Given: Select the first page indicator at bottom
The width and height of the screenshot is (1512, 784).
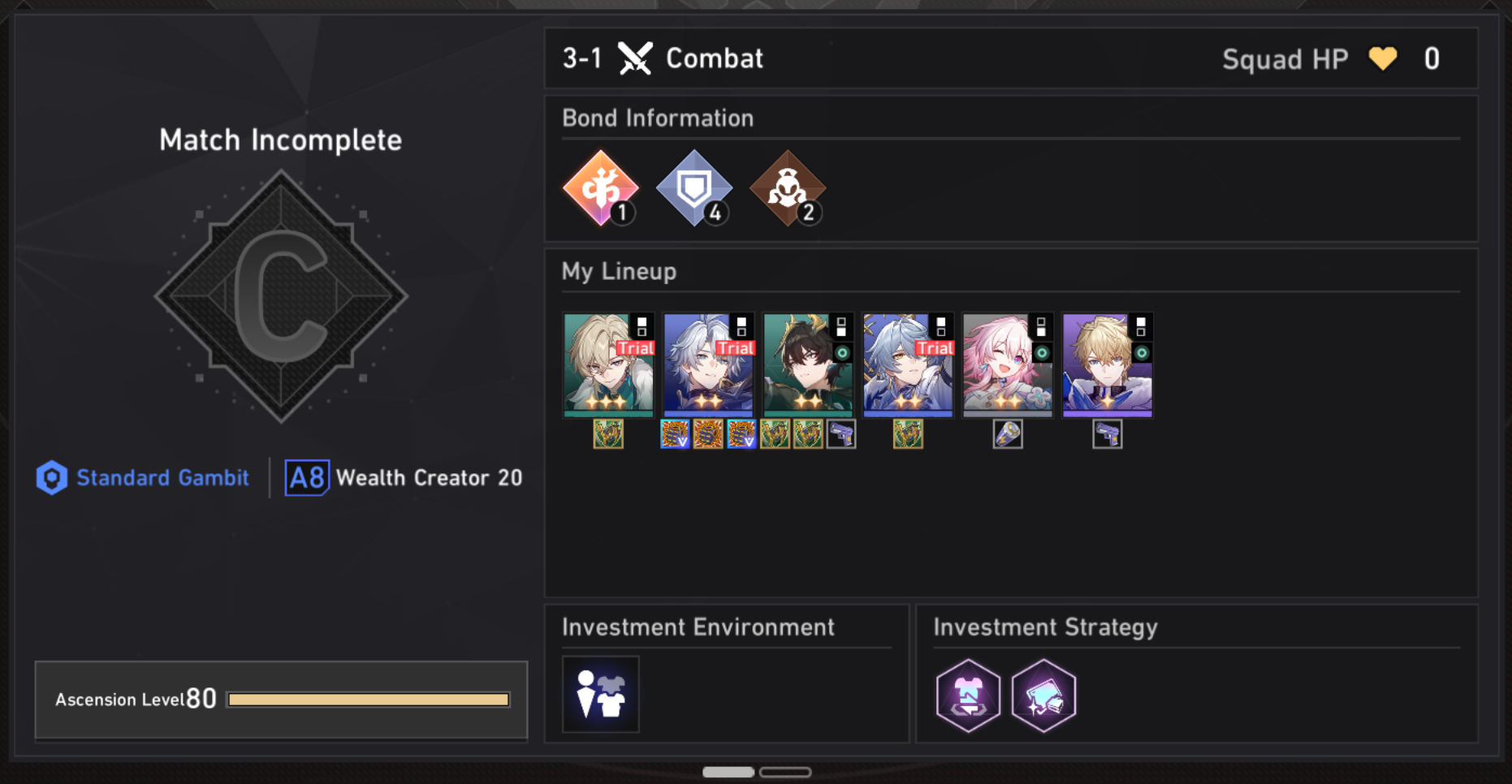Looking at the screenshot, I should coord(728,772).
